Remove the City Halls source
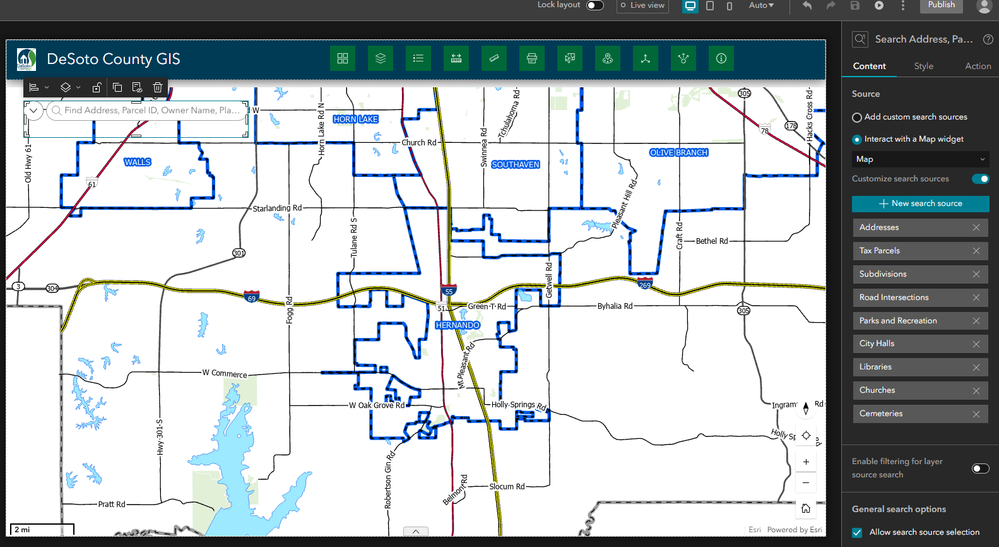This screenshot has width=999, height=547. [976, 344]
